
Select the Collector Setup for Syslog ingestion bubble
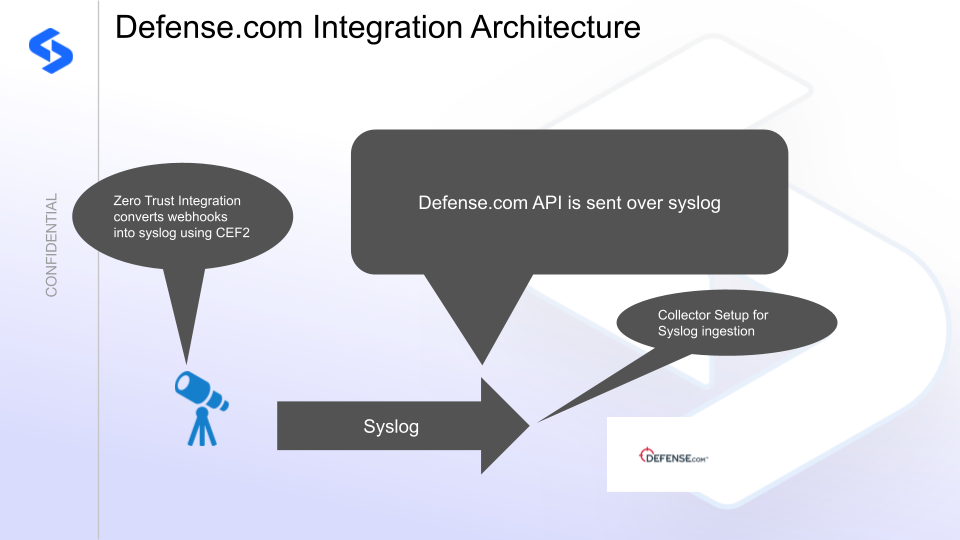pyautogui.click(x=726, y=322)
